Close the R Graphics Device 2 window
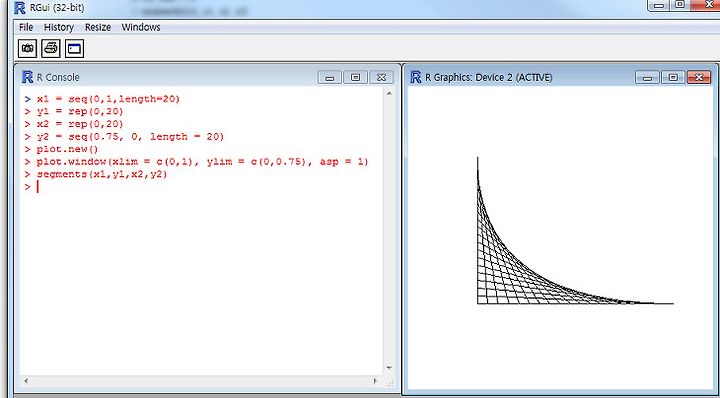The height and width of the screenshot is (398, 720). pyautogui.click(x=699, y=77)
